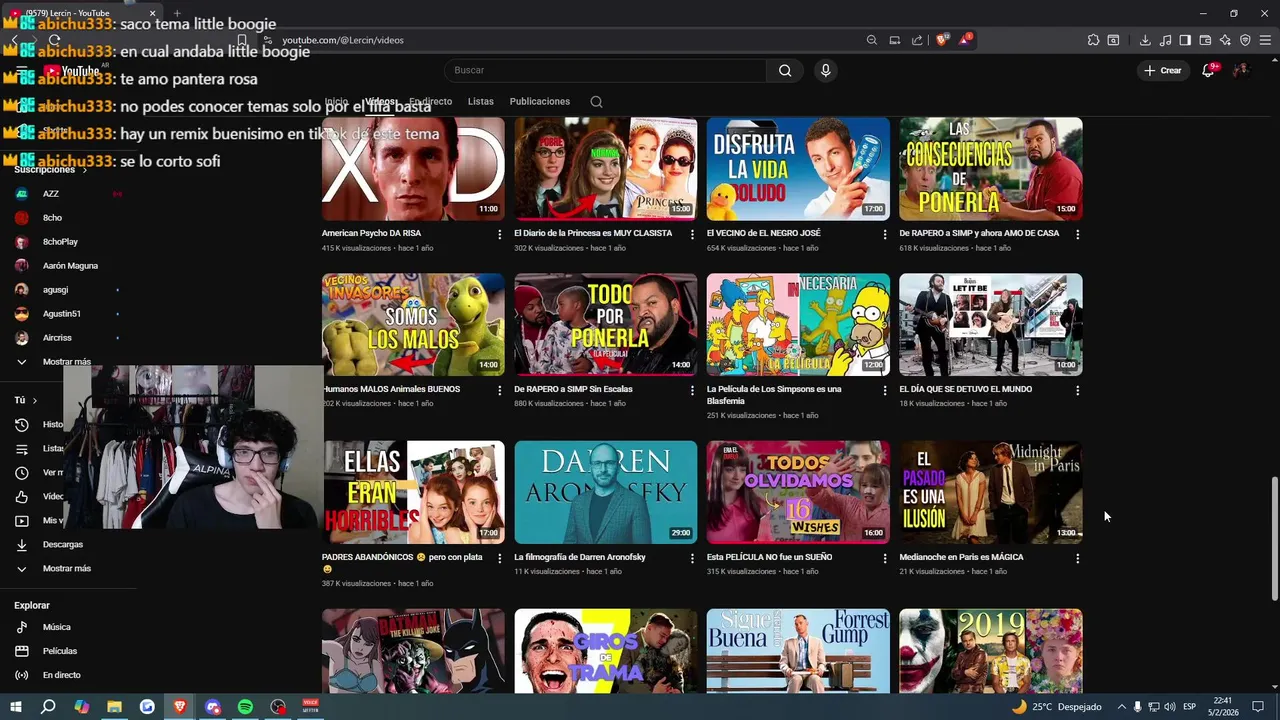
Task: Open options menu for El Diario de la Princesa video
Action: [x=692, y=234]
